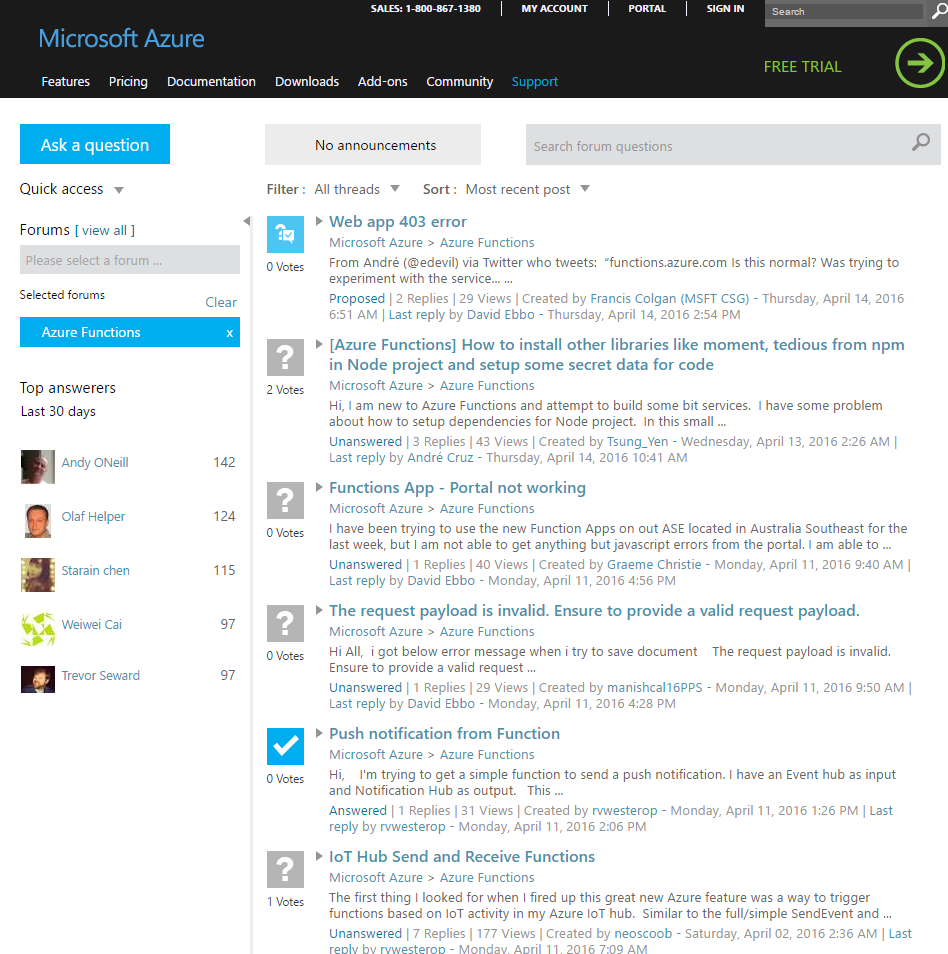Click question mark icon for request payload thread

[285, 623]
